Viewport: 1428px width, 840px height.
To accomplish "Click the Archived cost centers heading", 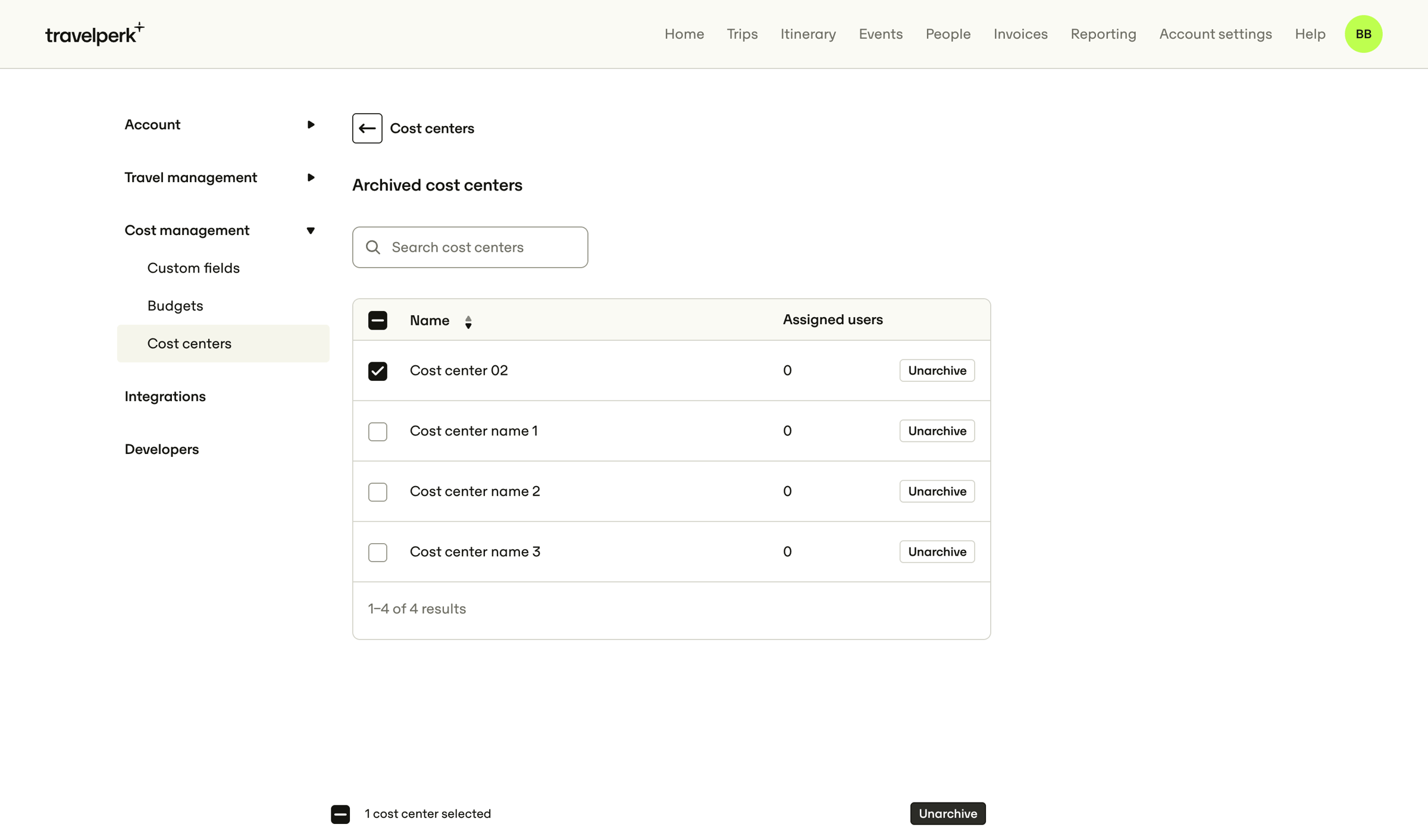I will click(x=437, y=186).
